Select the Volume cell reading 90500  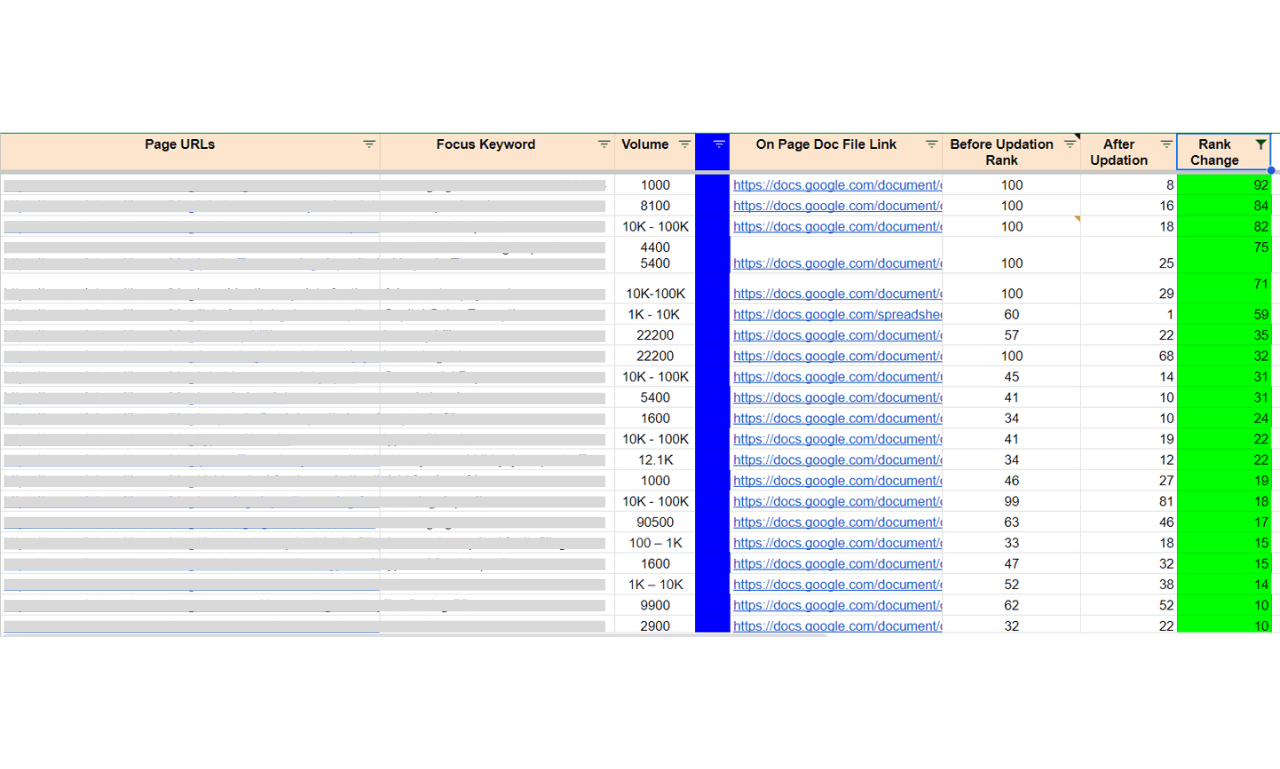655,522
